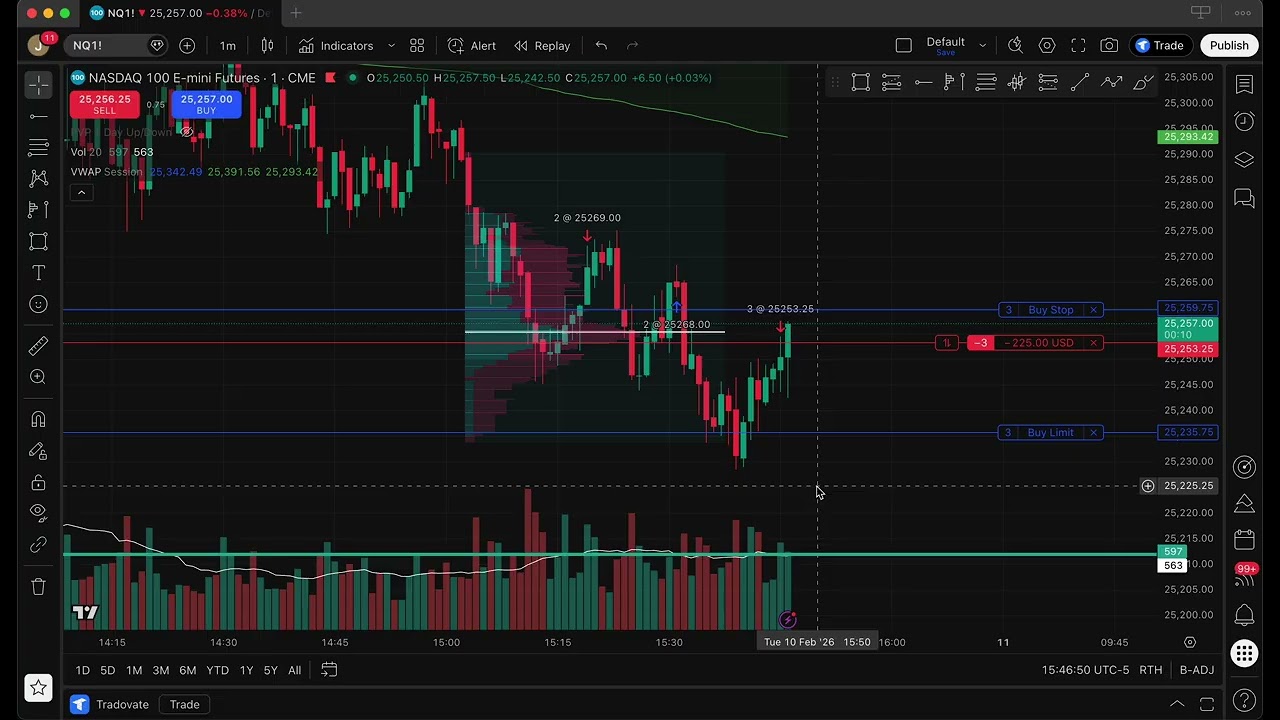Screen dimensions: 1280x720
Task: Open the geometric shapes tool
Action: point(38,241)
